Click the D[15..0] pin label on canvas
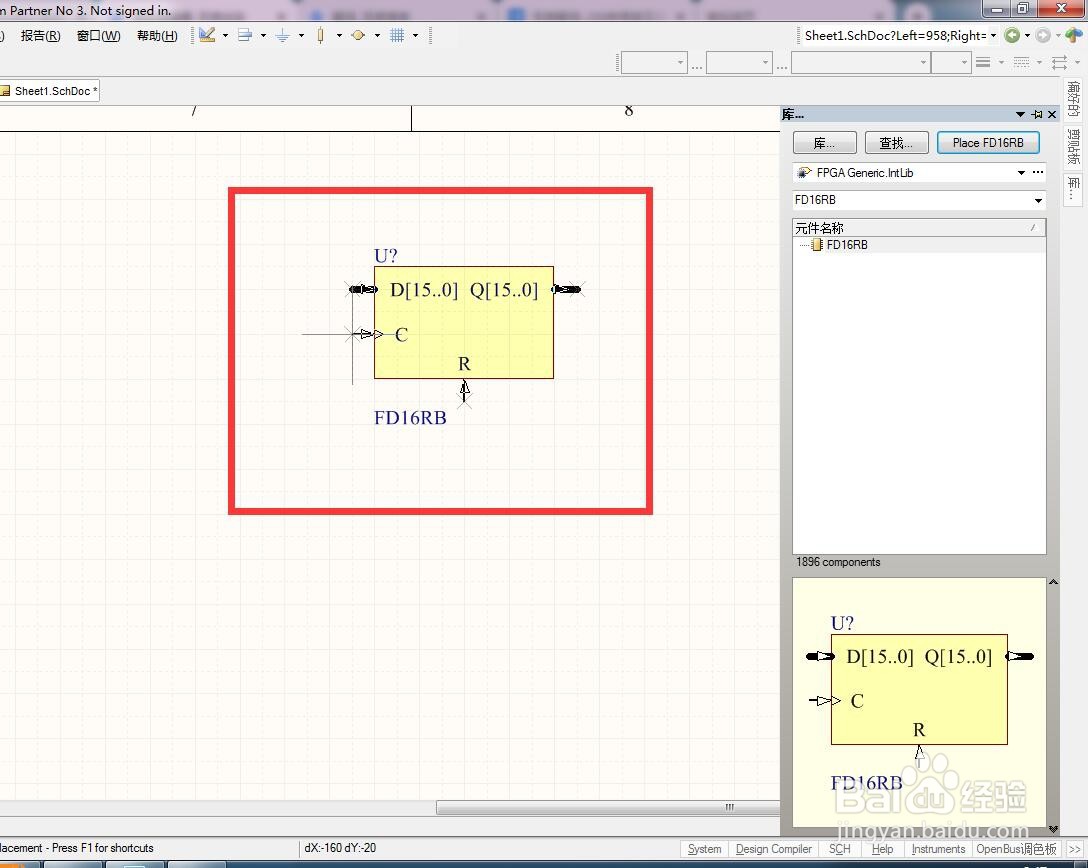Viewport: 1088px width, 868px height. [424, 290]
